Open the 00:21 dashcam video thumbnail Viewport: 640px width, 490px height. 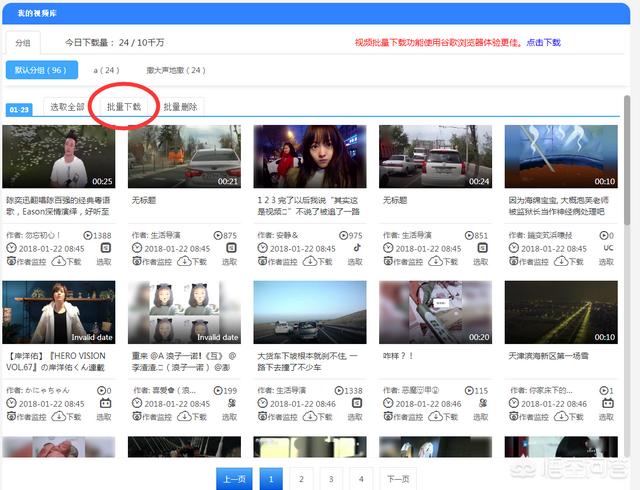pyautogui.click(x=184, y=156)
